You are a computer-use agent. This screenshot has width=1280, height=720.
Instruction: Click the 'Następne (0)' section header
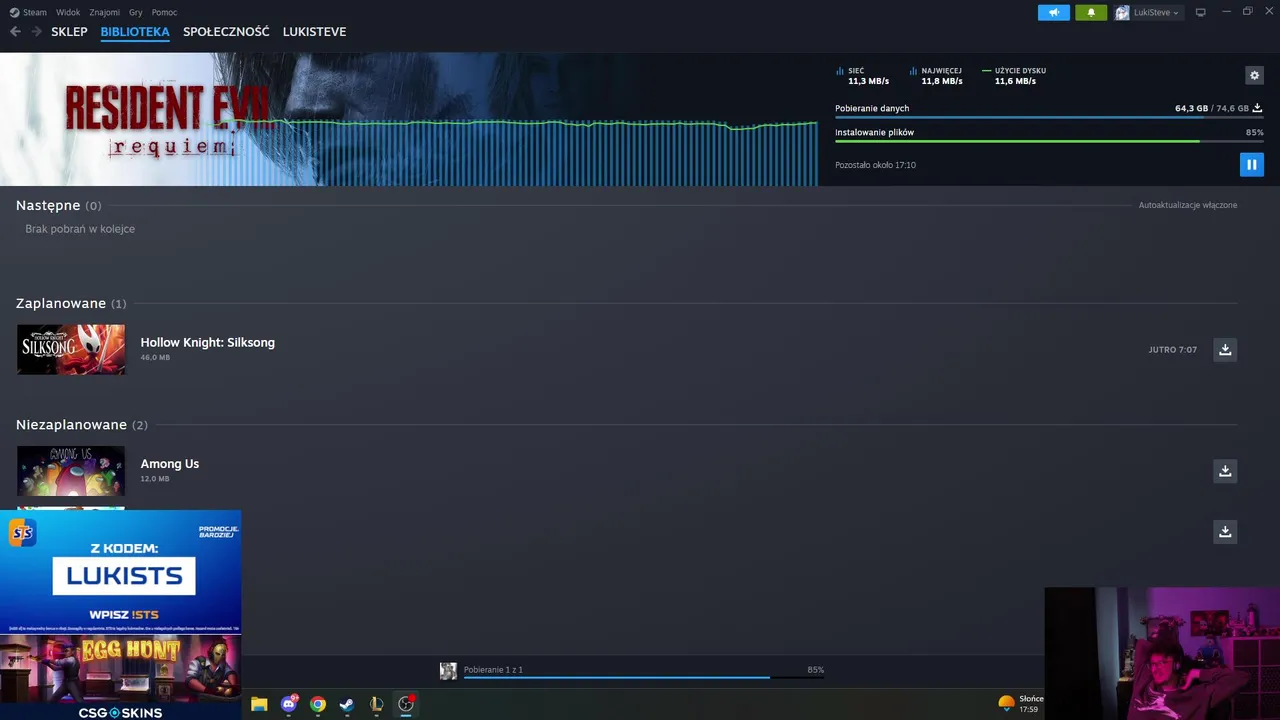pyautogui.click(x=58, y=205)
